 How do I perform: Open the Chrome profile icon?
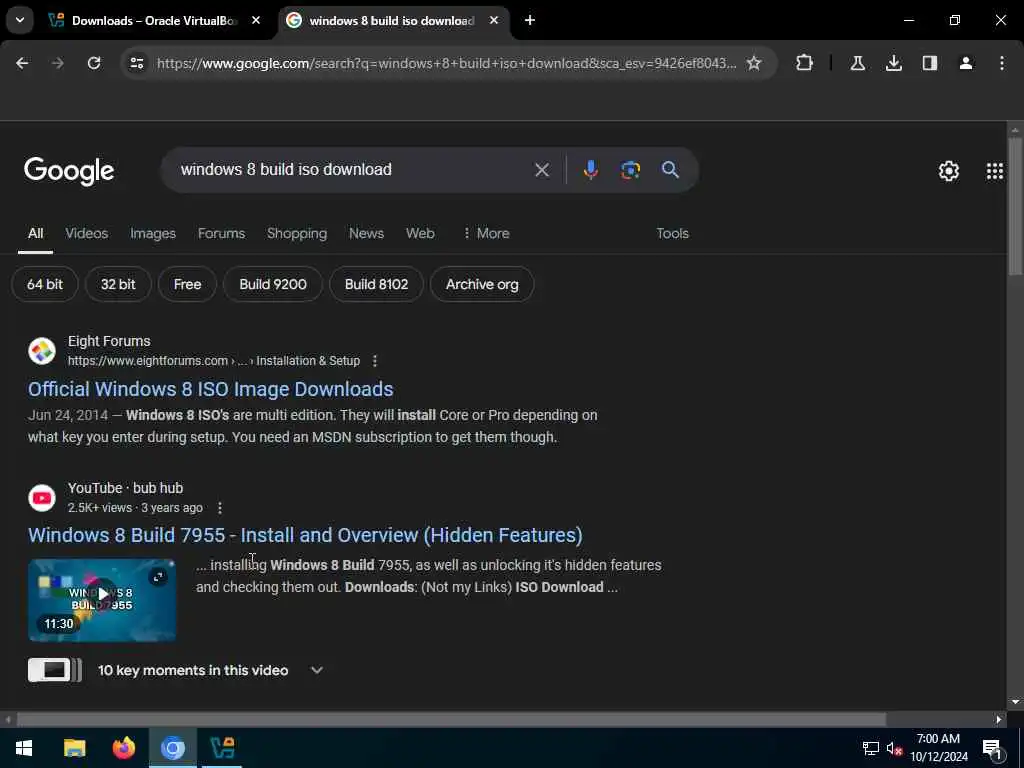pyautogui.click(x=965, y=63)
